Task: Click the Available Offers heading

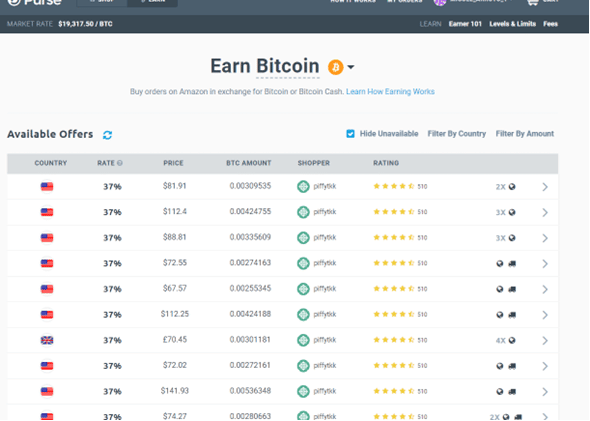Action: click(x=50, y=134)
